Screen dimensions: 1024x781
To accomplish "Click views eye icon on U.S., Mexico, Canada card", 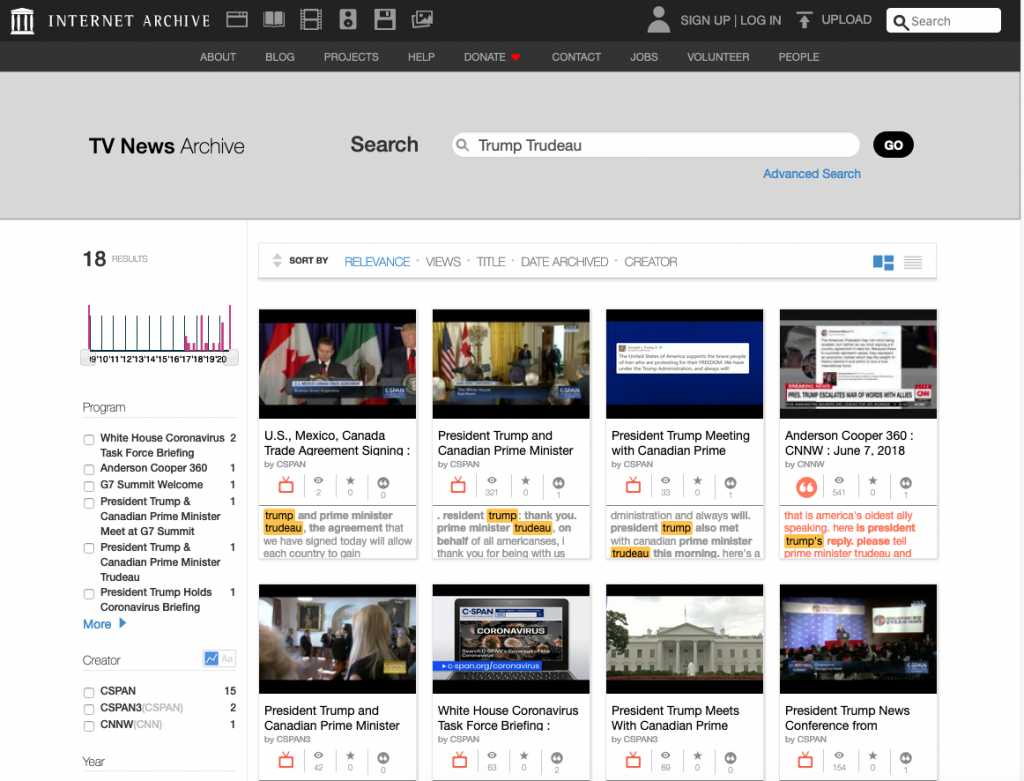I will (x=318, y=481).
